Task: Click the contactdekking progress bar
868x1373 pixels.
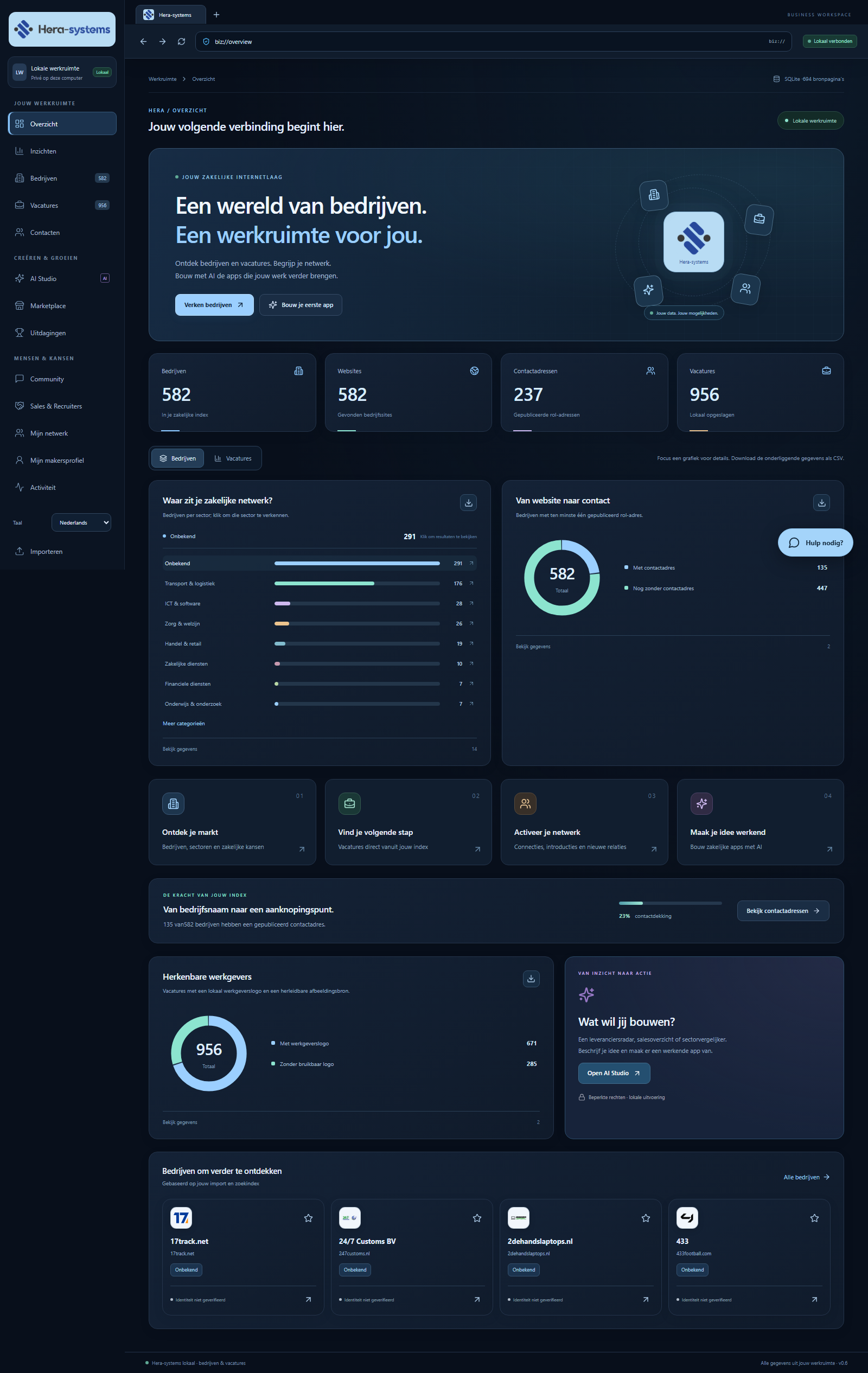Action: [670, 903]
